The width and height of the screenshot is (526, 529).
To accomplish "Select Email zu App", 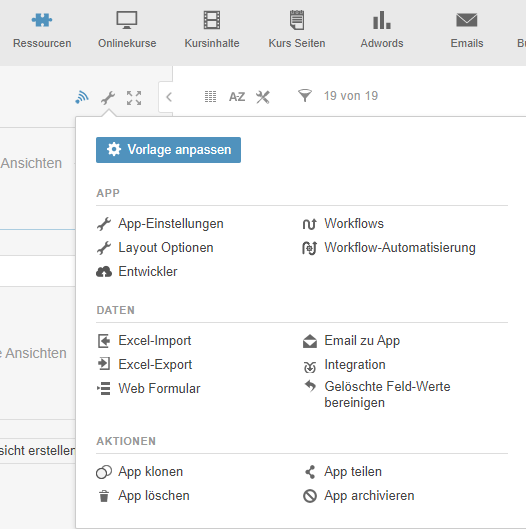I will coord(351,341).
